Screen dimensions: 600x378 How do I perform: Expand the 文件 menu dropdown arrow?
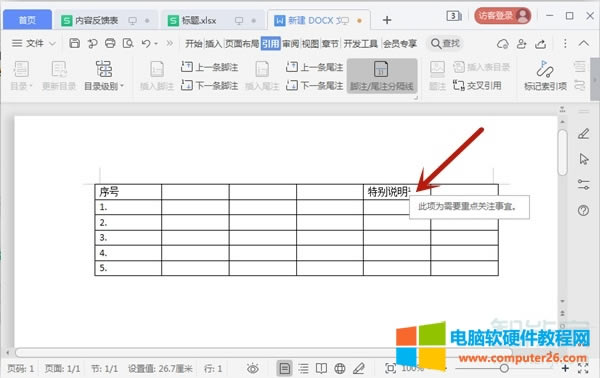(x=53, y=44)
